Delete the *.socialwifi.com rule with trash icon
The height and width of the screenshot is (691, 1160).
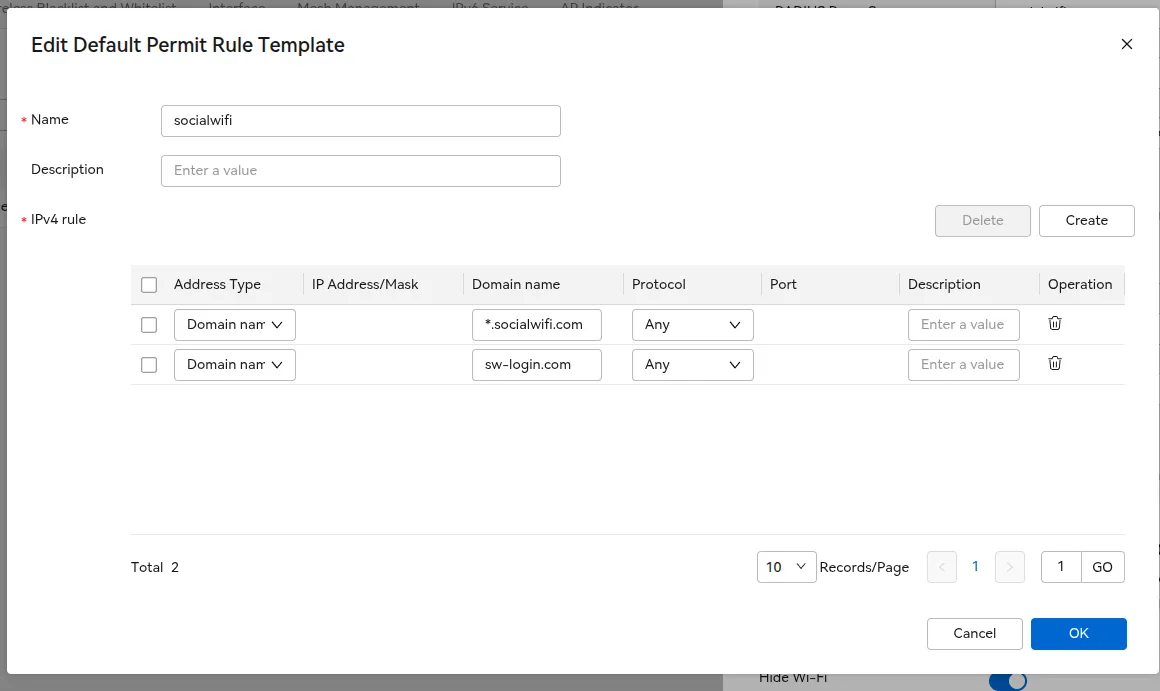[x=1054, y=324]
